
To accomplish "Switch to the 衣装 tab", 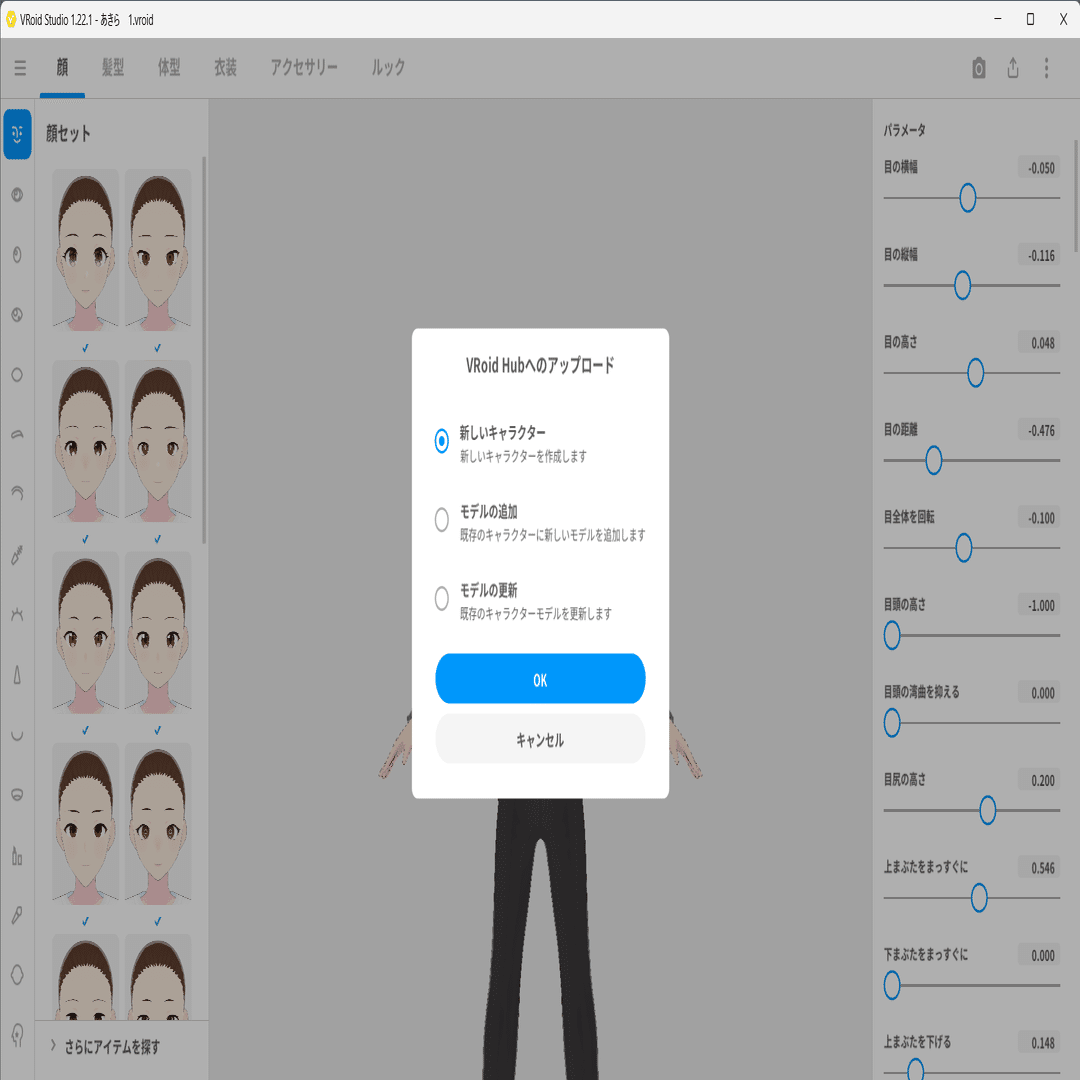I will click(x=225, y=68).
